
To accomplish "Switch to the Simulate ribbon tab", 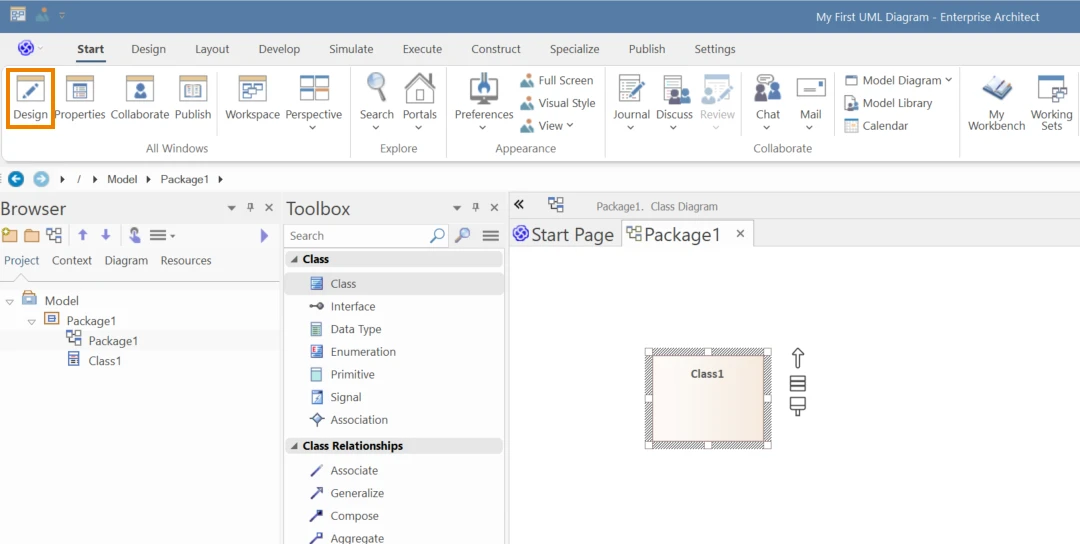I will click(351, 49).
